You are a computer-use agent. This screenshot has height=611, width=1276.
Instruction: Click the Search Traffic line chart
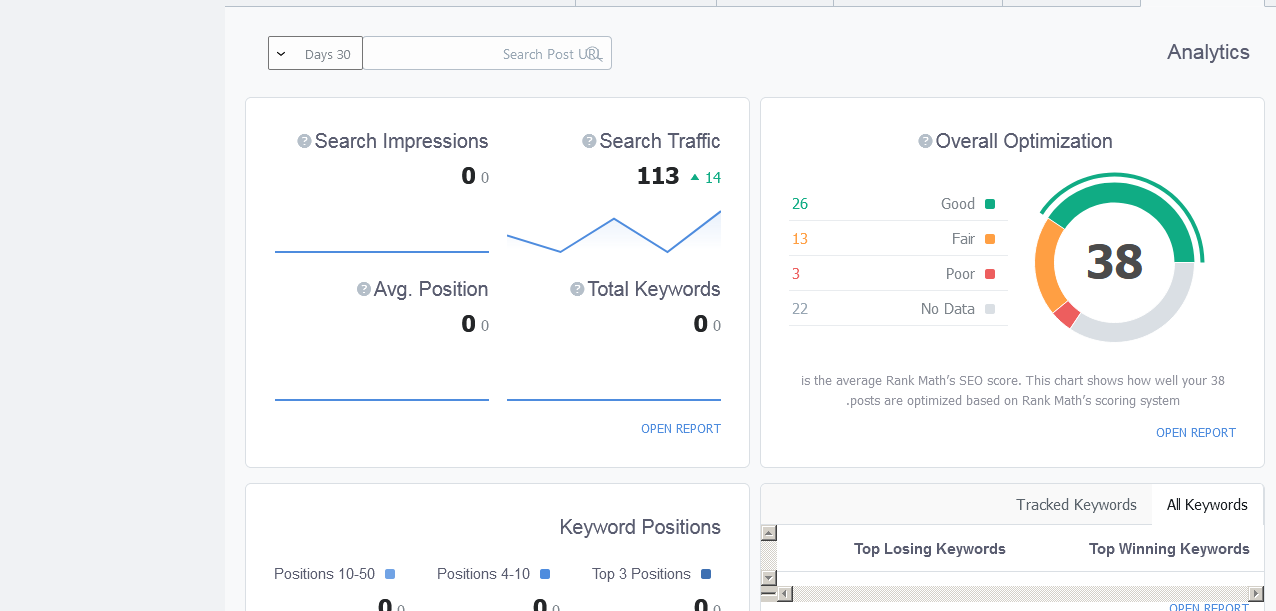614,232
